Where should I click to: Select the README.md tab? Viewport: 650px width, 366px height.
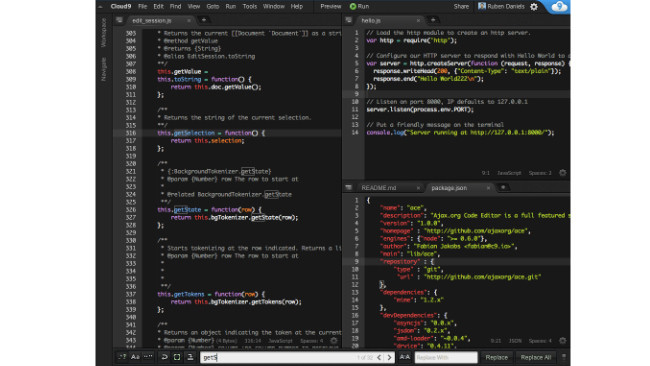coord(378,188)
